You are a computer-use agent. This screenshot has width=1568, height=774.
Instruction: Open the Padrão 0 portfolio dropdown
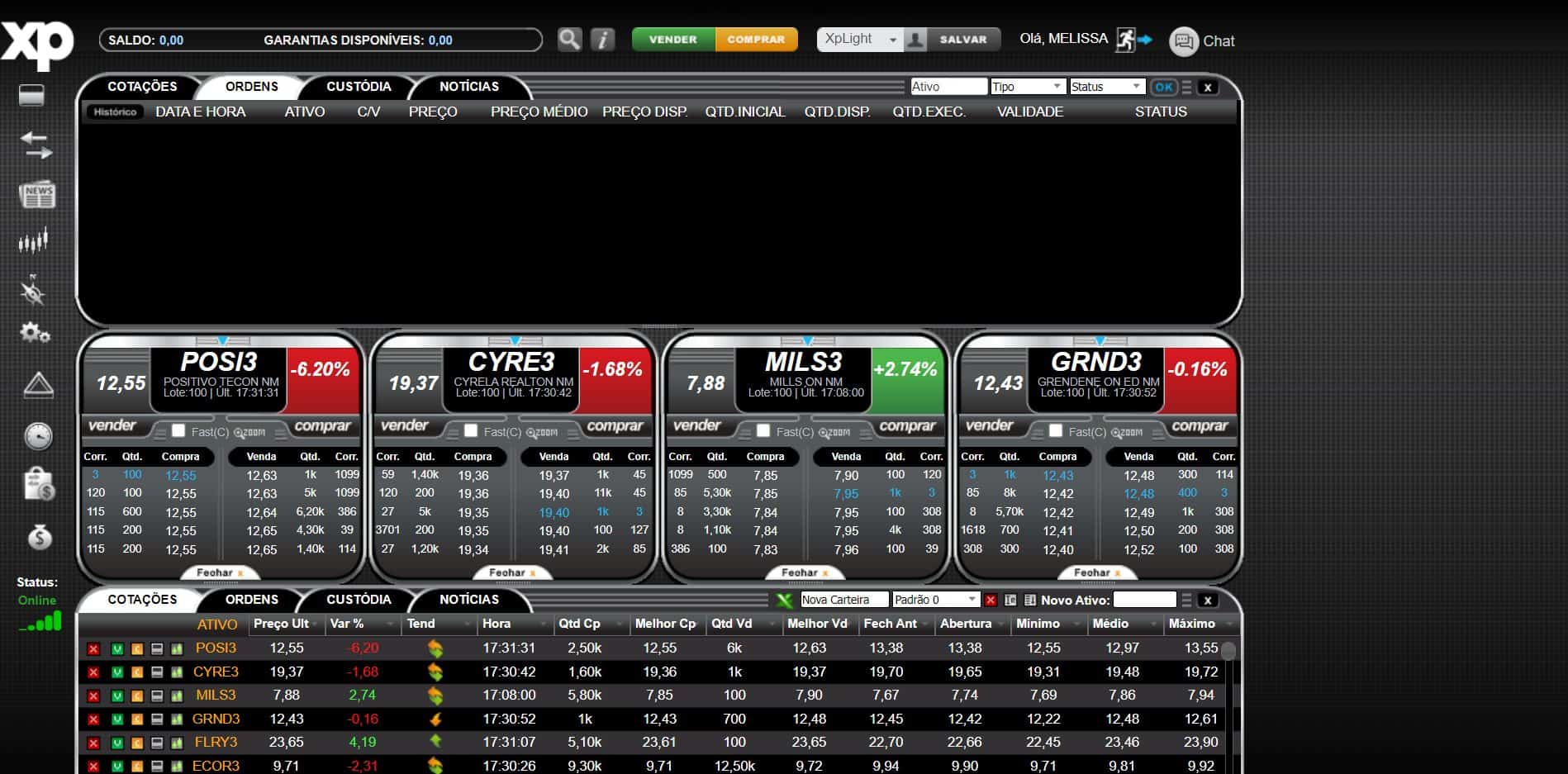point(935,600)
